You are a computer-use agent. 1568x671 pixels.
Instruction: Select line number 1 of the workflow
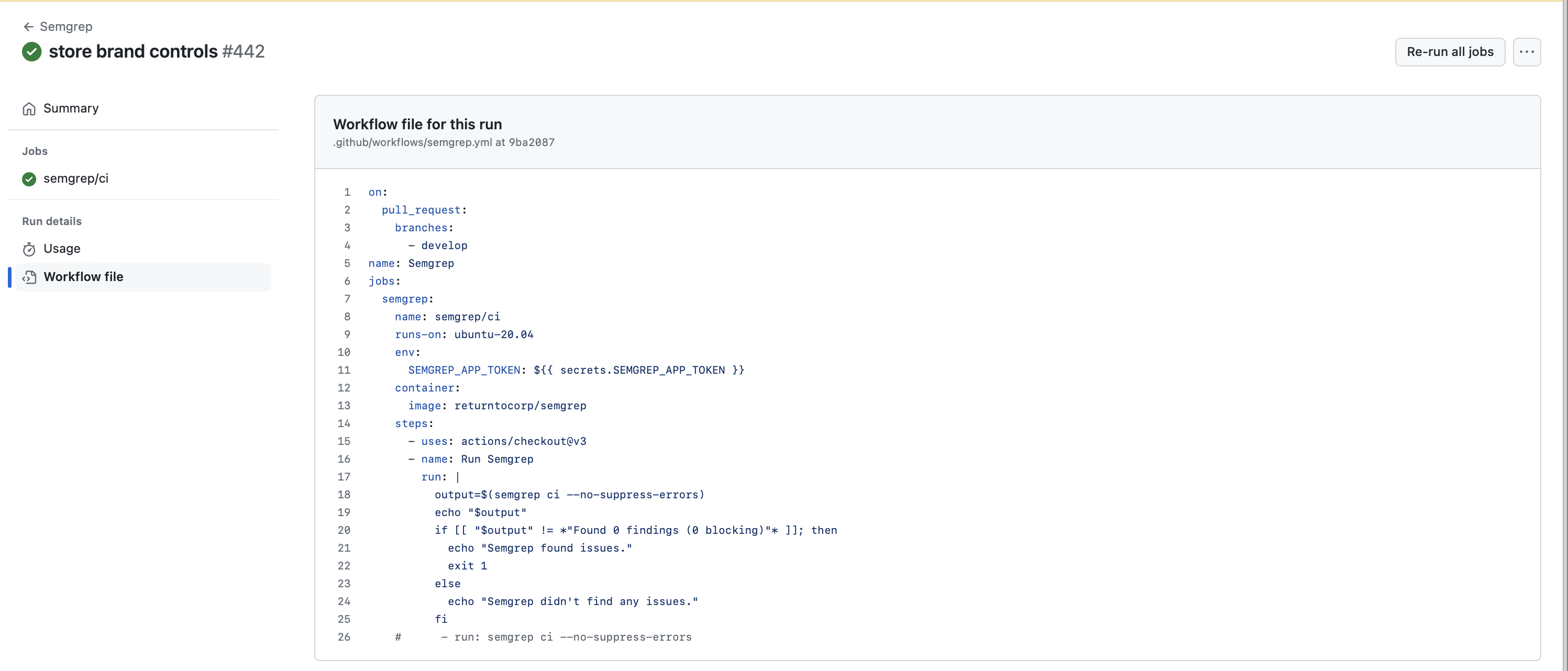[347, 192]
